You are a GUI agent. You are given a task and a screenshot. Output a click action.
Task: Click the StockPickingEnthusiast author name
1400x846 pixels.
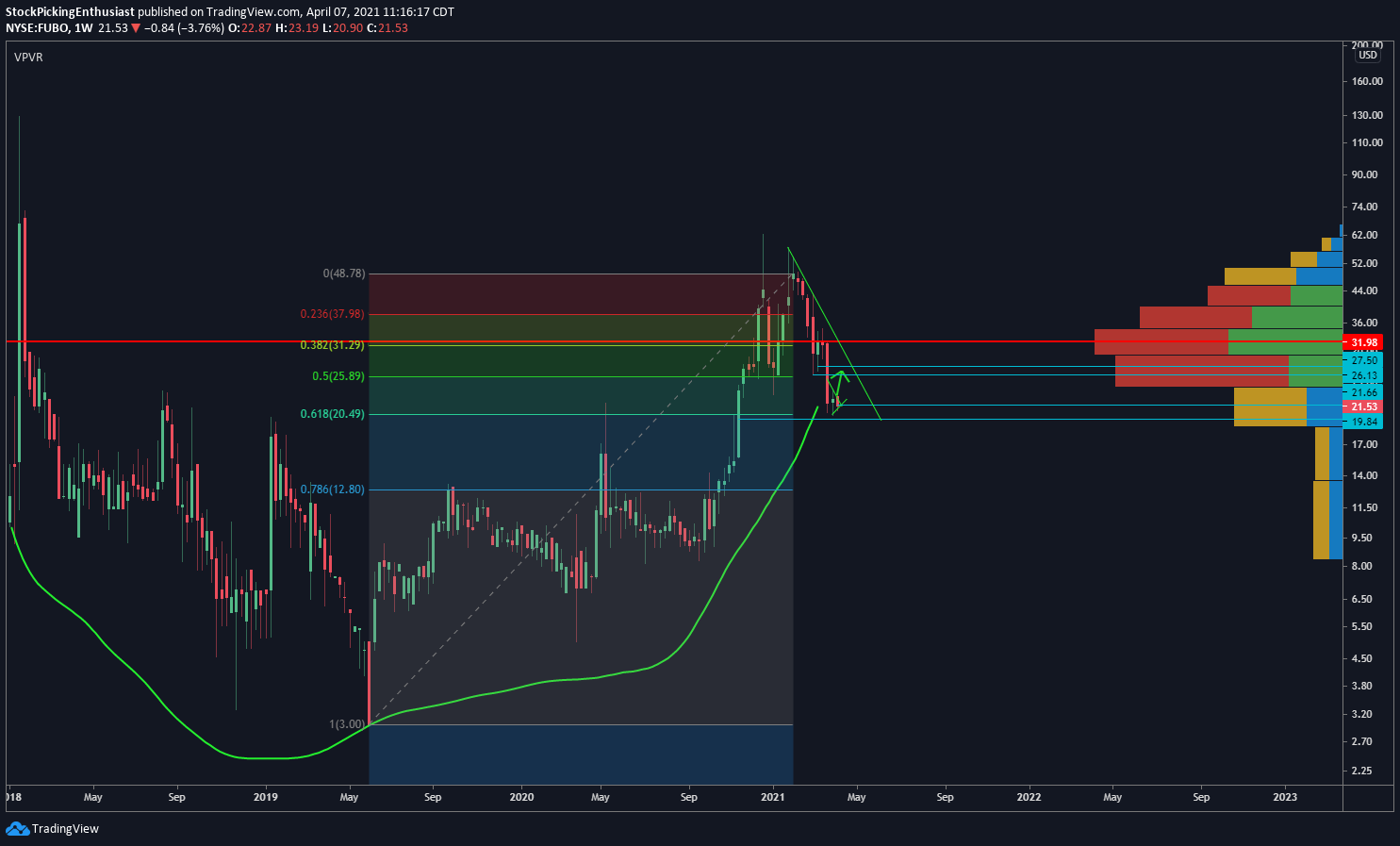pos(70,12)
